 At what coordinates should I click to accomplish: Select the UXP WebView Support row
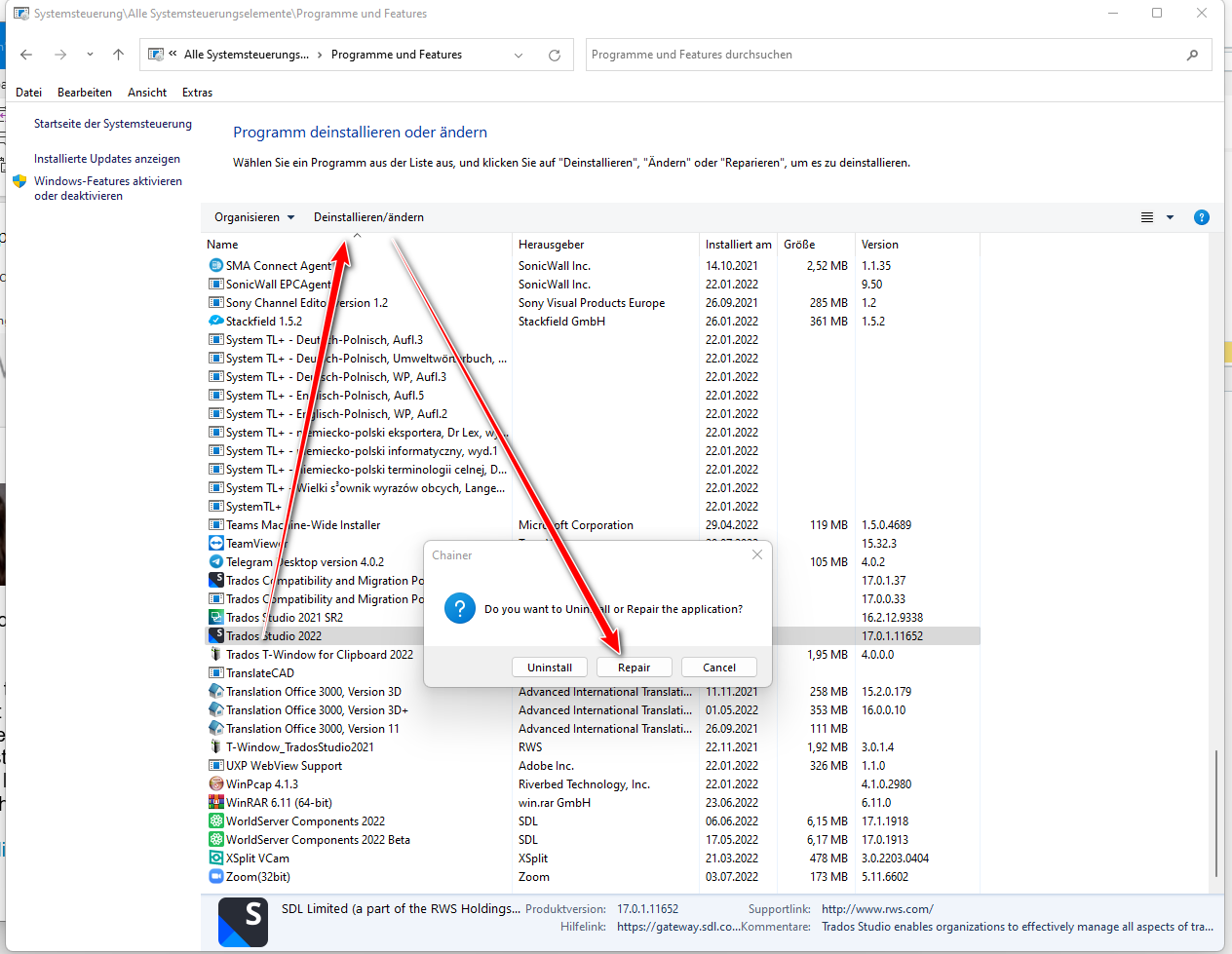pyautogui.click(x=593, y=765)
